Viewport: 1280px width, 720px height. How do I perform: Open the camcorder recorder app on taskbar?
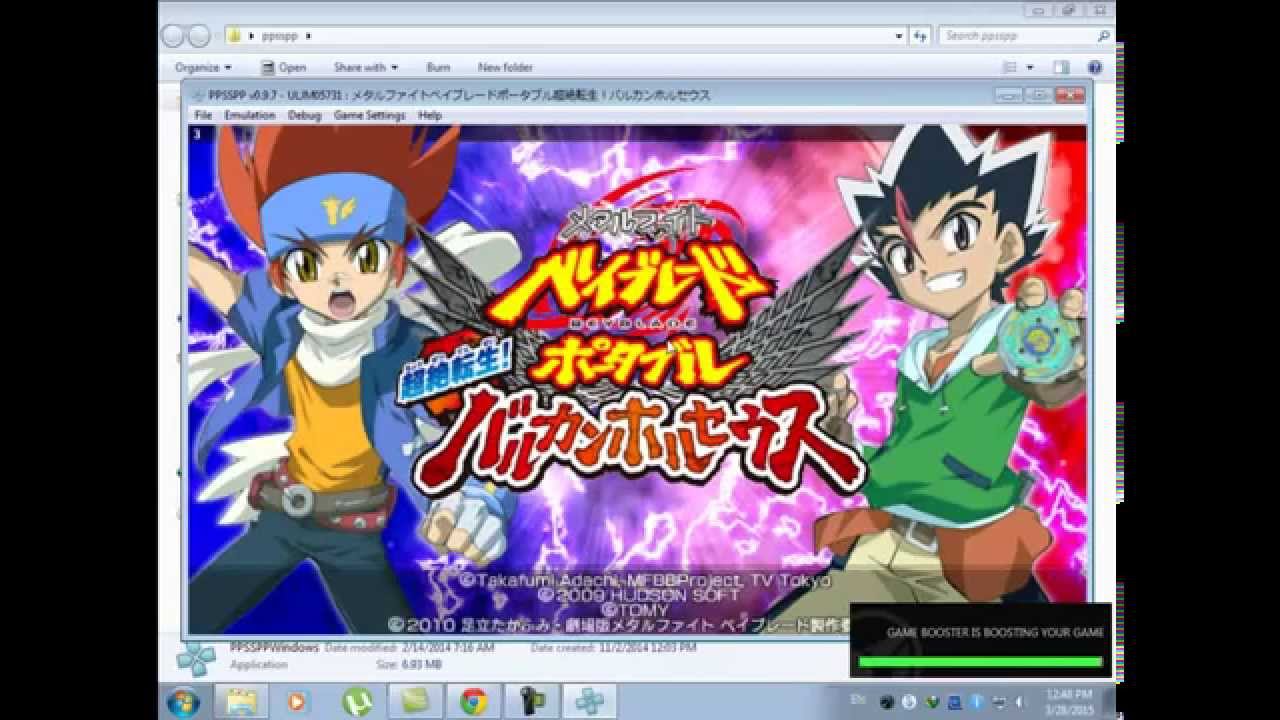[531, 701]
